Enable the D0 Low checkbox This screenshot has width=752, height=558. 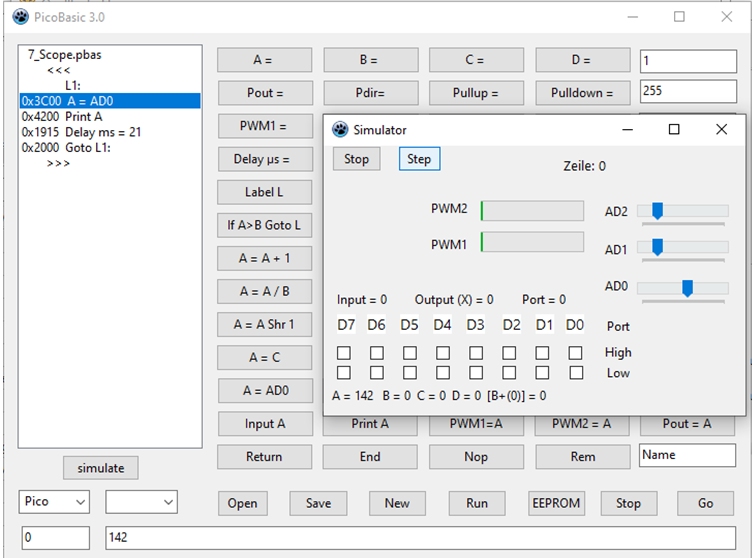click(x=576, y=373)
